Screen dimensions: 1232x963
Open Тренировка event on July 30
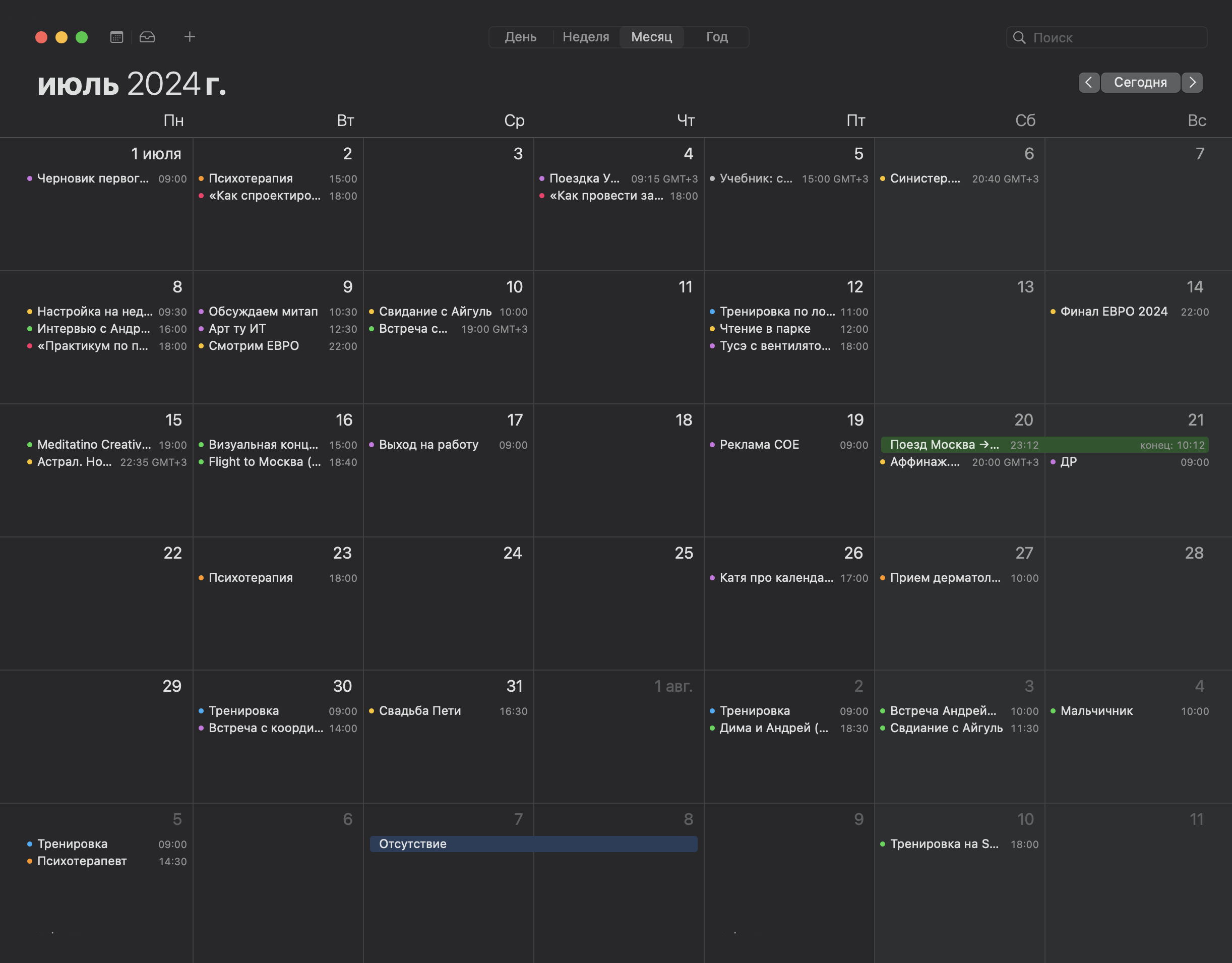pos(278,711)
